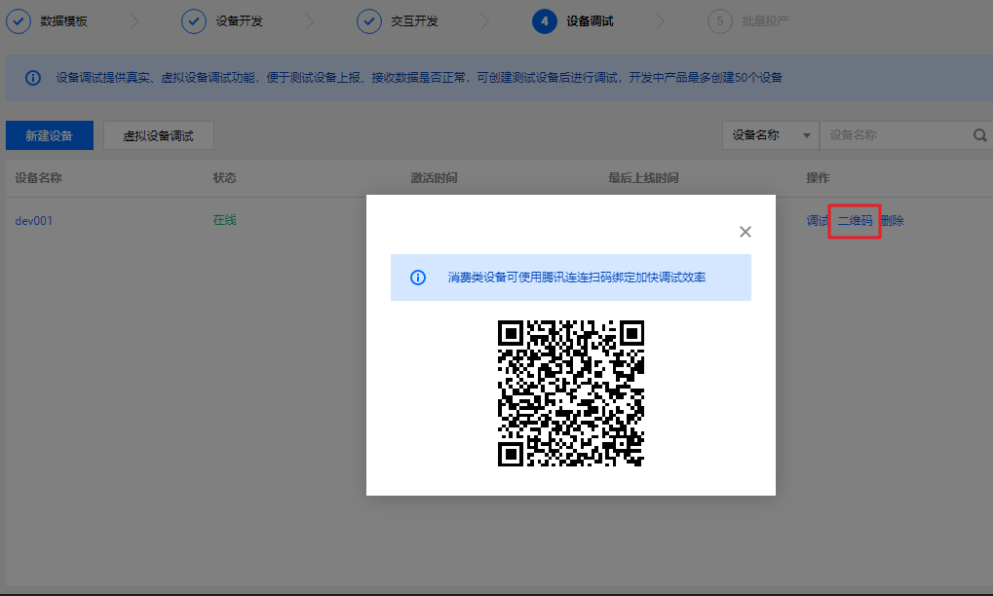
Task: Open 二维码 link for dev001
Action: coord(855,220)
